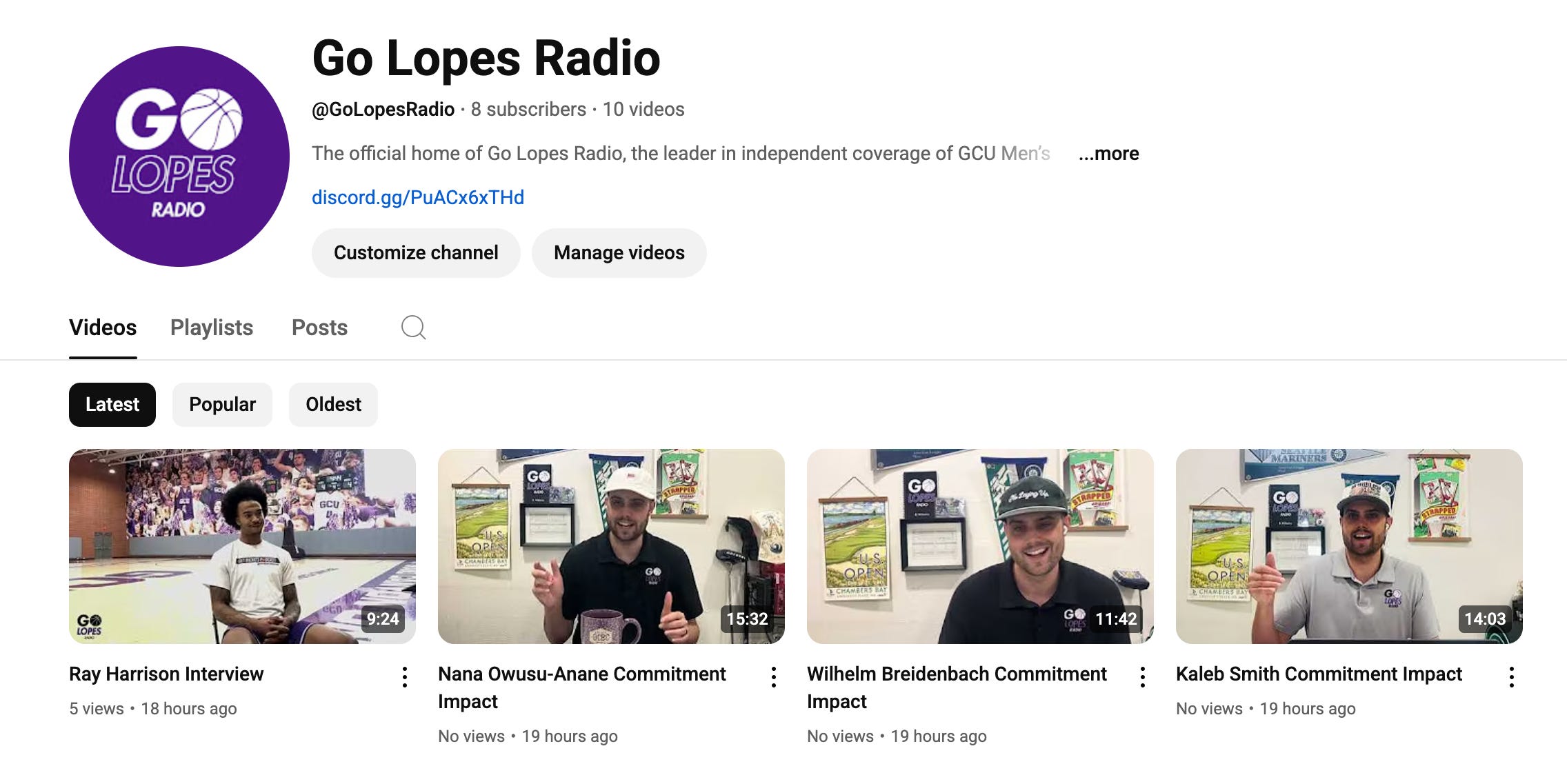Click the 9:24 duration badge
1567x784 pixels.
pyautogui.click(x=383, y=619)
